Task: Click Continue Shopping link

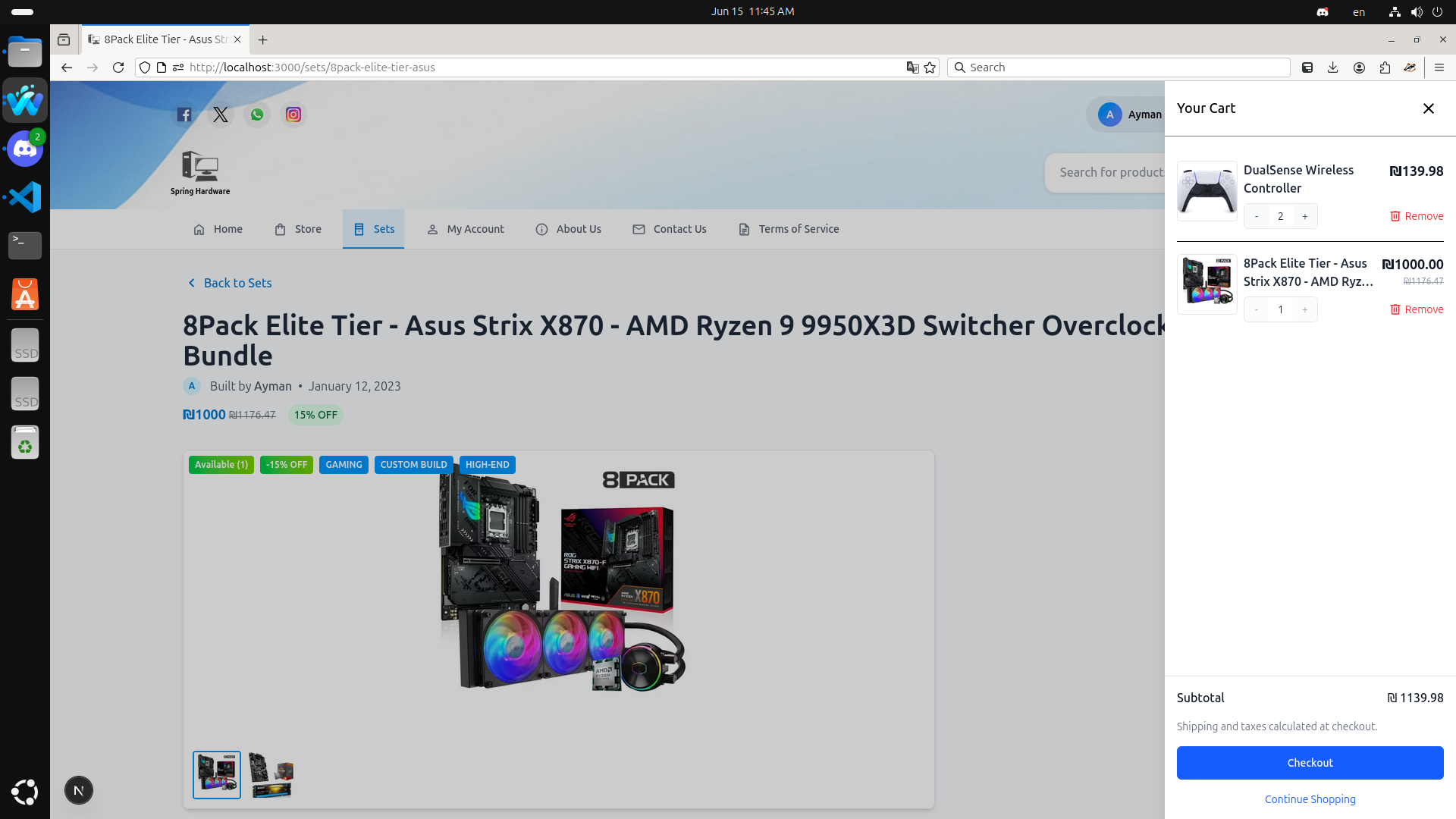Action: click(1310, 799)
